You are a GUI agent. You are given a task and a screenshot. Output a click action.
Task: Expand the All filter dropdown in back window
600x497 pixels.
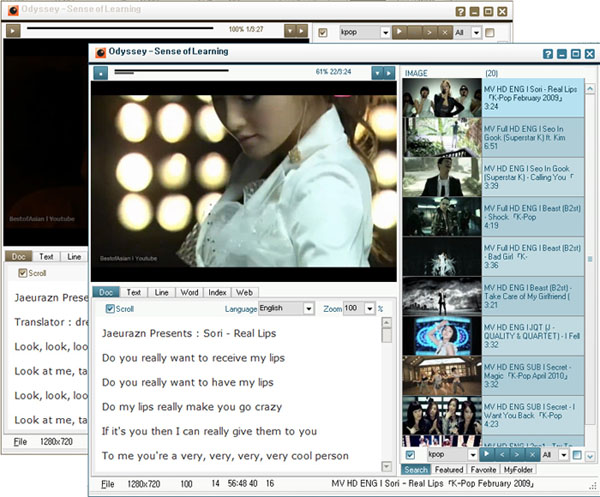(x=476, y=33)
